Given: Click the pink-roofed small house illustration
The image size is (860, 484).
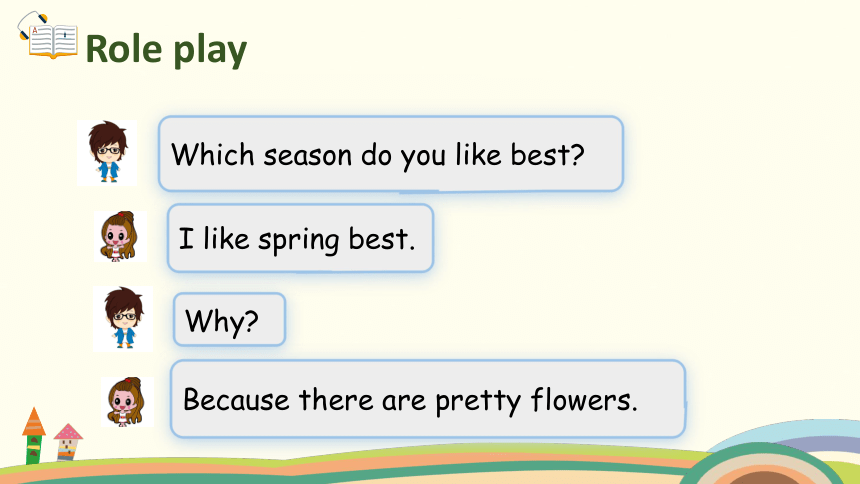Looking at the screenshot, I should point(68,442).
